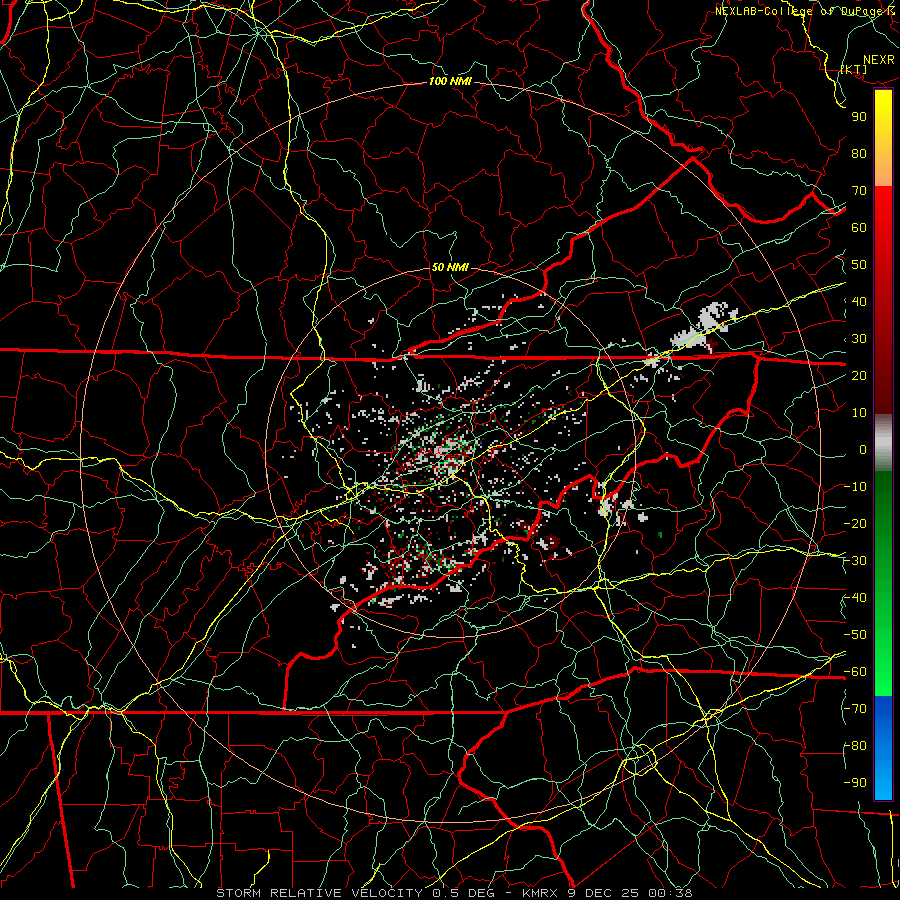Click the -80 label on the velocity scale
This screenshot has width=900, height=900.
tap(855, 746)
